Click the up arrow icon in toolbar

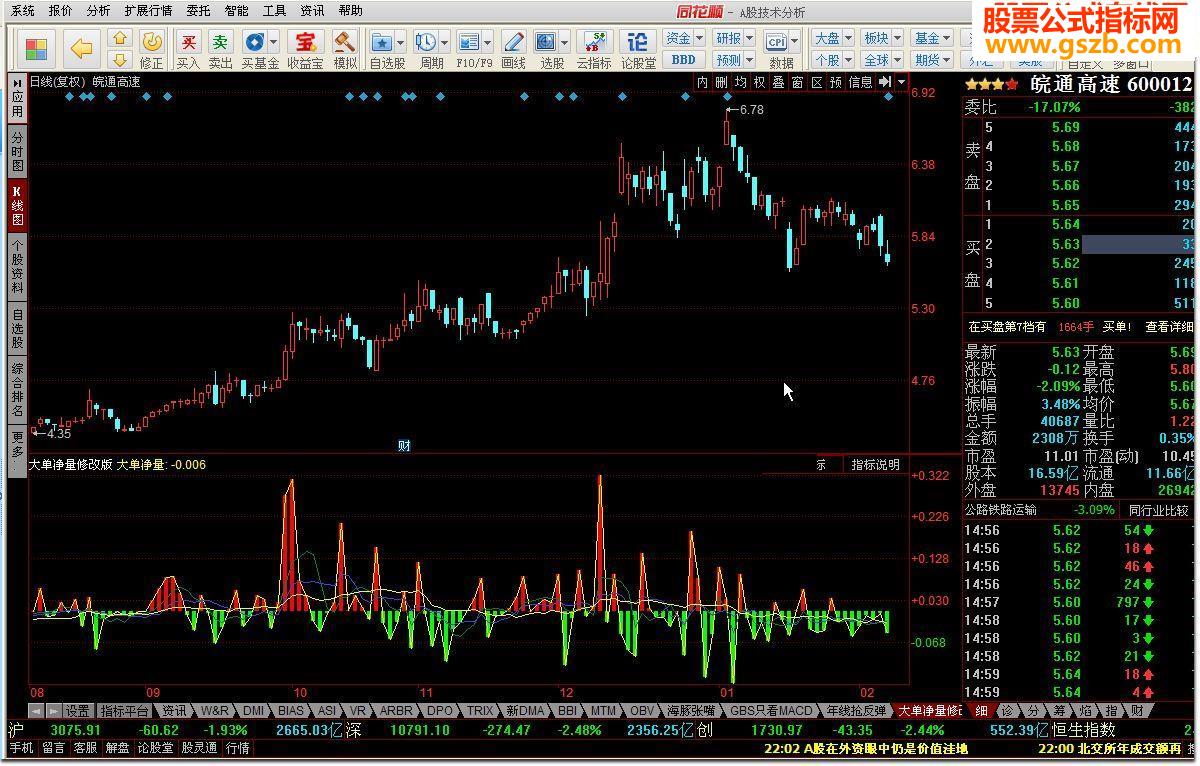coord(119,40)
